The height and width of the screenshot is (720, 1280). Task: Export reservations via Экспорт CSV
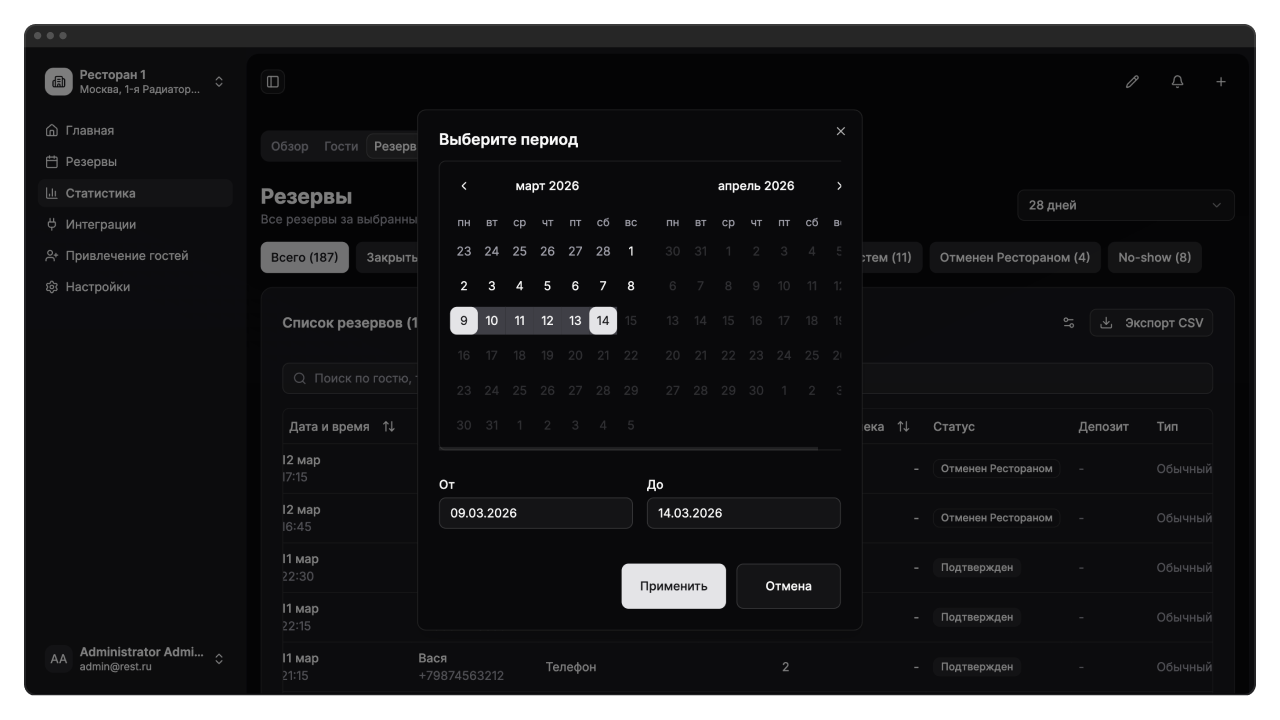click(x=1151, y=323)
